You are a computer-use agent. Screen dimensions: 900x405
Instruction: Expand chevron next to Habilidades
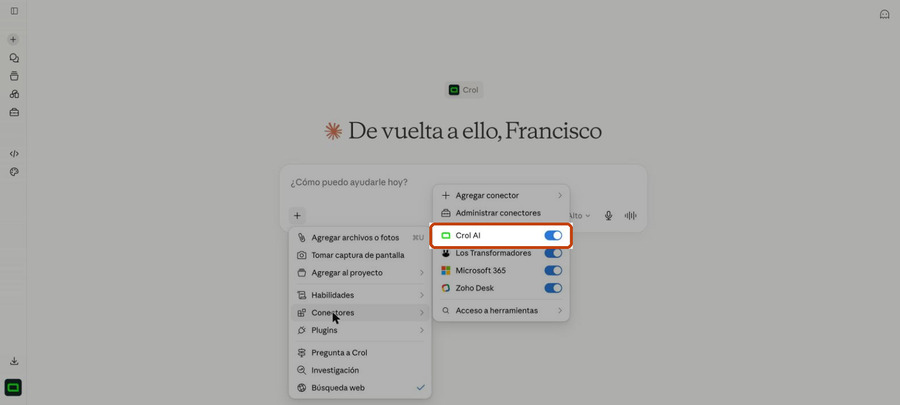[421, 295]
